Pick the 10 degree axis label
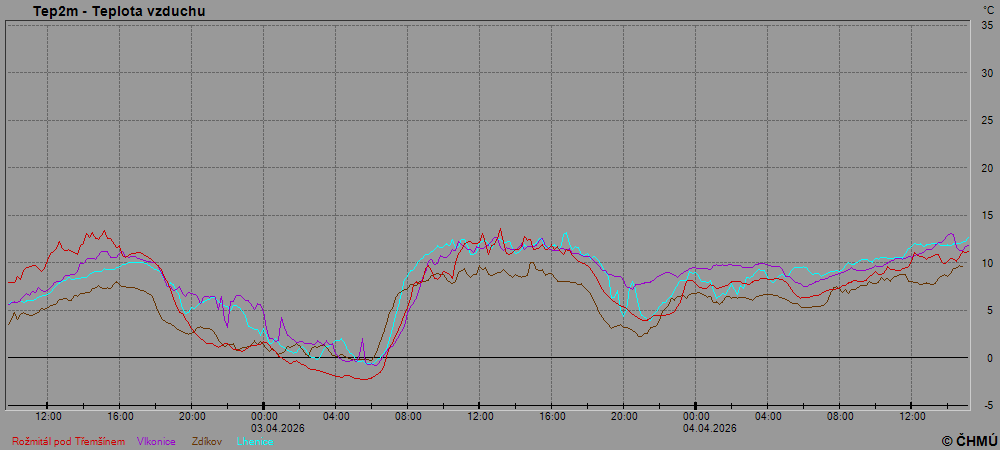 pyautogui.click(x=986, y=263)
